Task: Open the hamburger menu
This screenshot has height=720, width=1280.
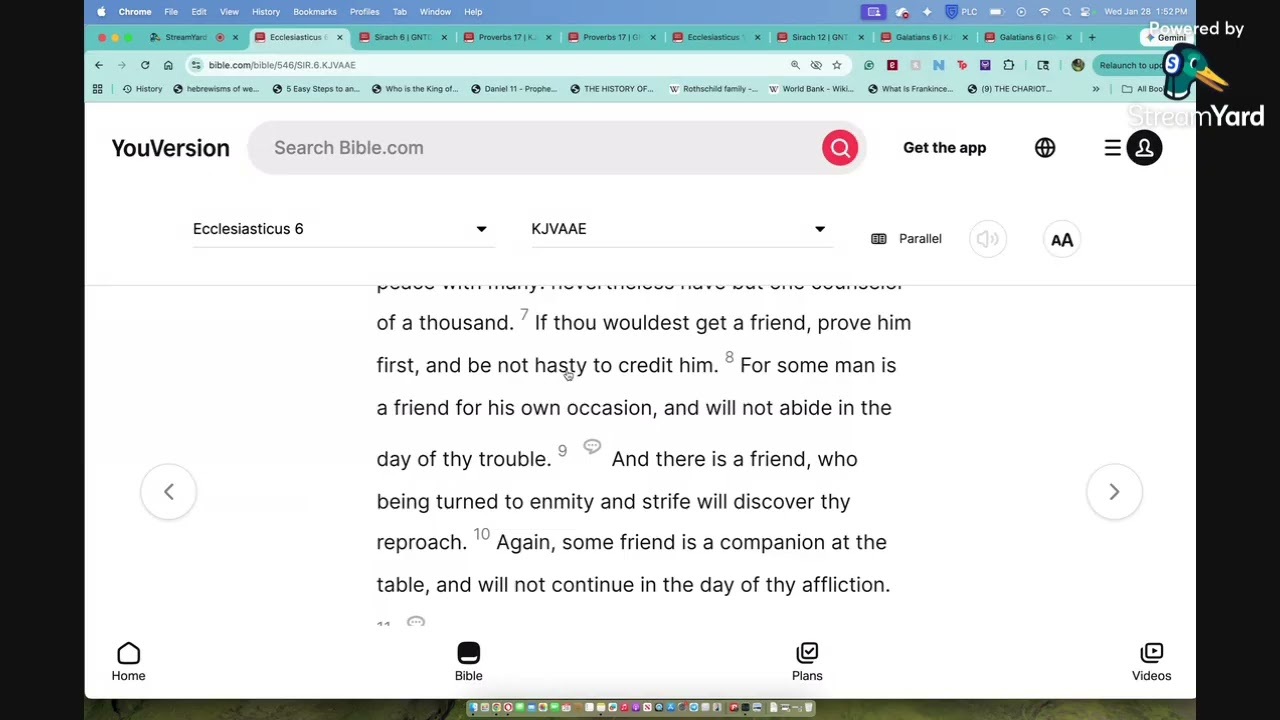Action: [1112, 148]
